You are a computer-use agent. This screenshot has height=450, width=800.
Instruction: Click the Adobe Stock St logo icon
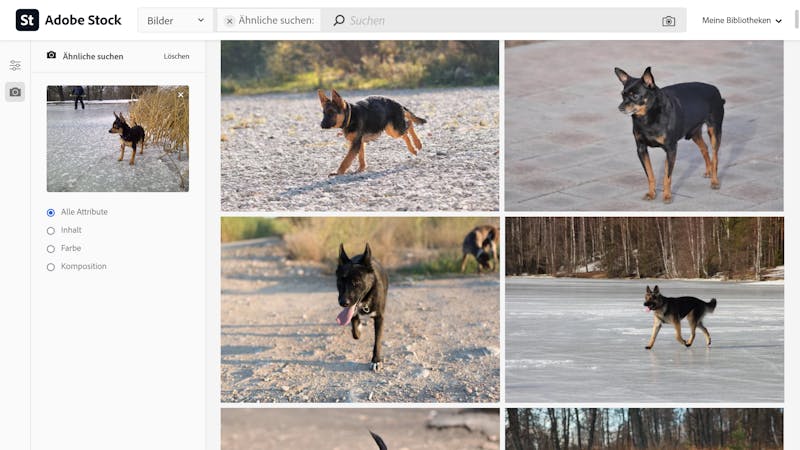[x=27, y=20]
